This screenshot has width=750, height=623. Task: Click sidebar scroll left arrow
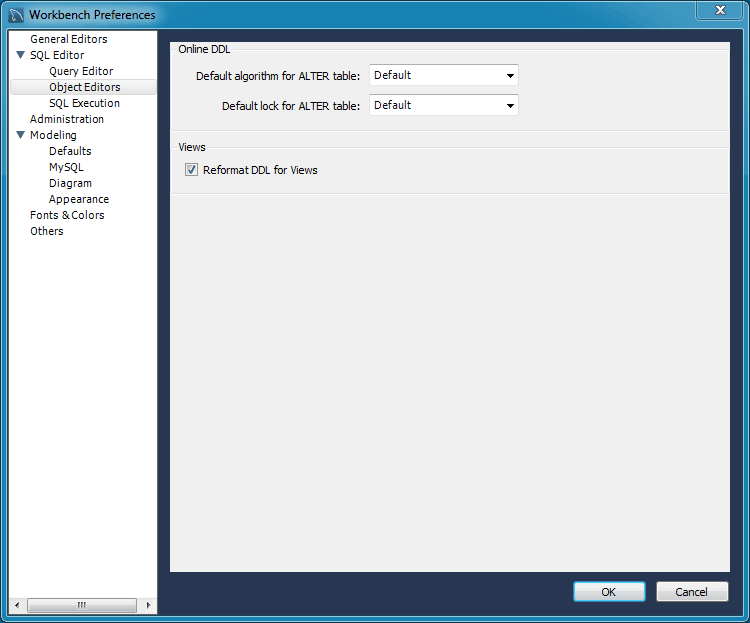(x=17, y=605)
